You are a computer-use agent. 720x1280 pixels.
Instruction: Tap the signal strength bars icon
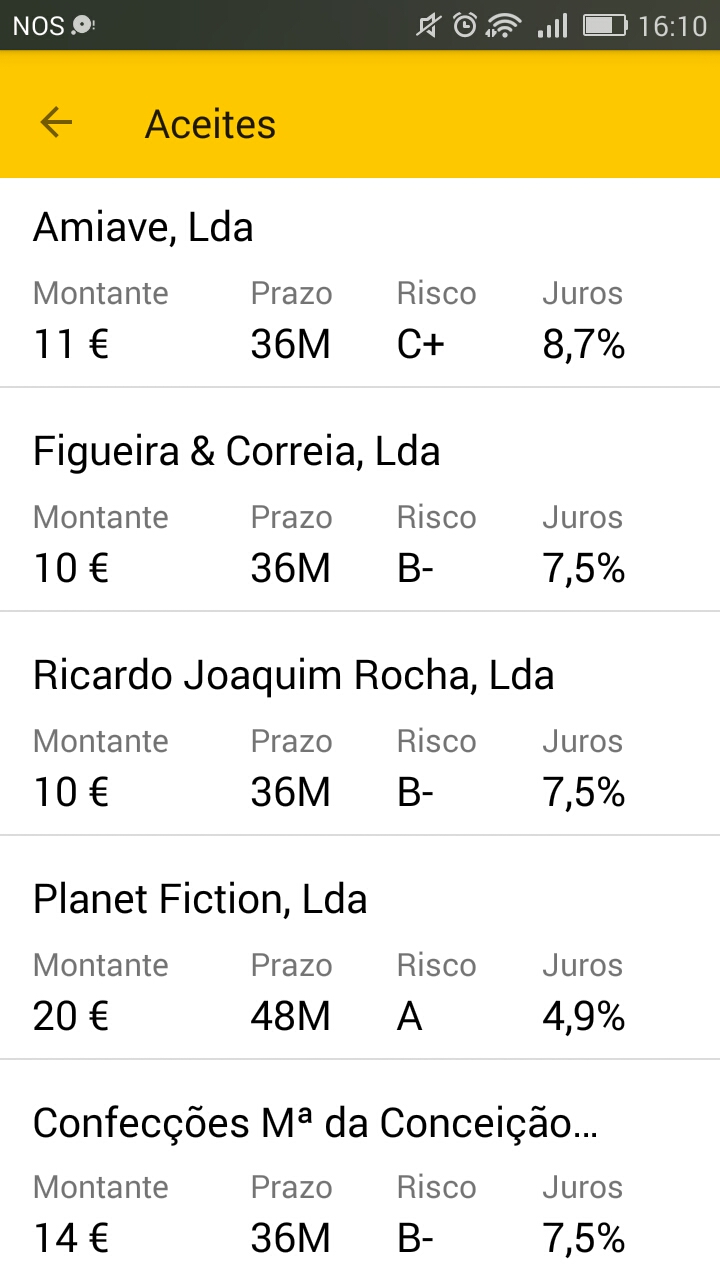click(552, 26)
